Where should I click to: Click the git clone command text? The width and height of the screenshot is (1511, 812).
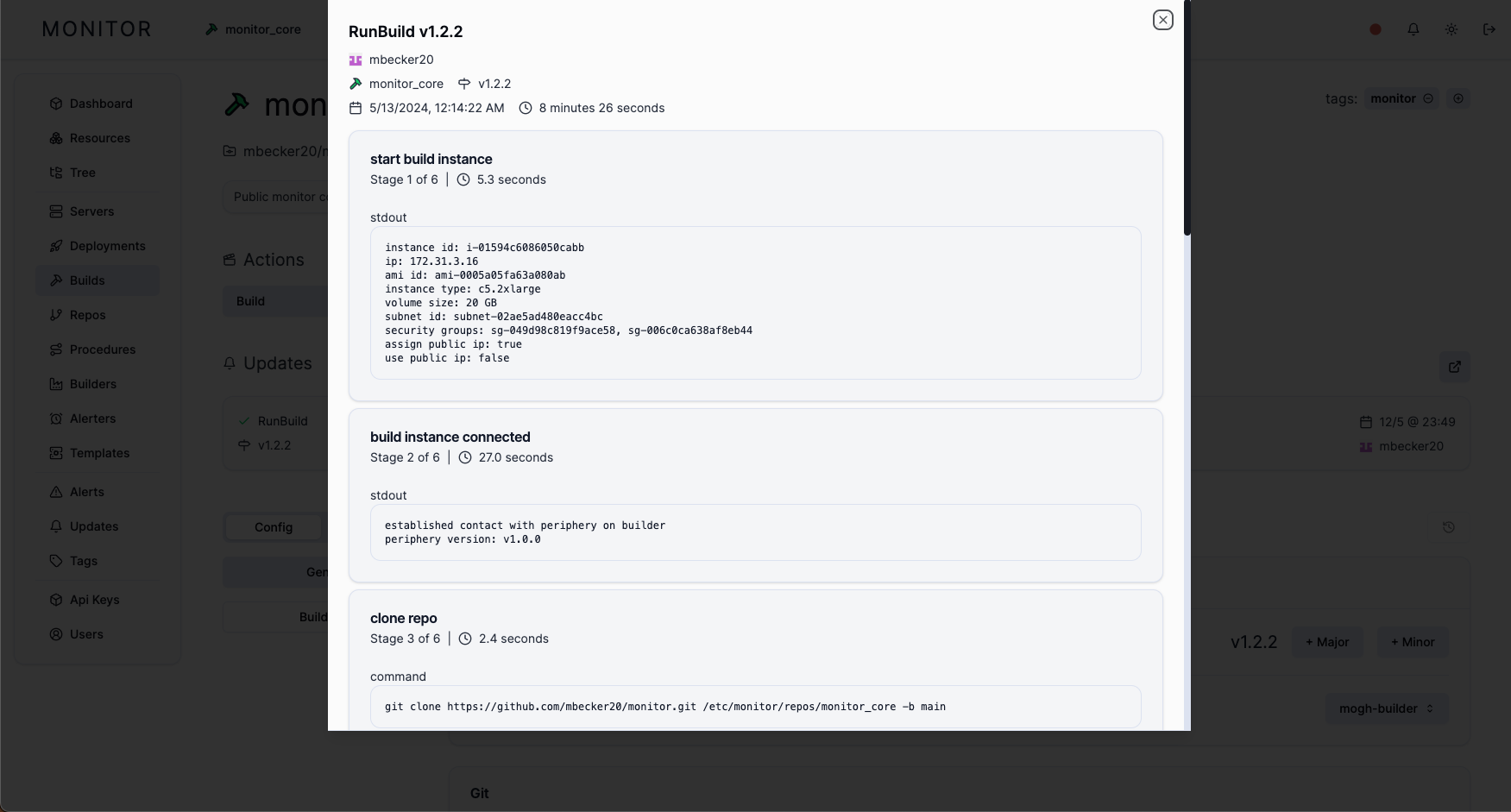pos(665,707)
